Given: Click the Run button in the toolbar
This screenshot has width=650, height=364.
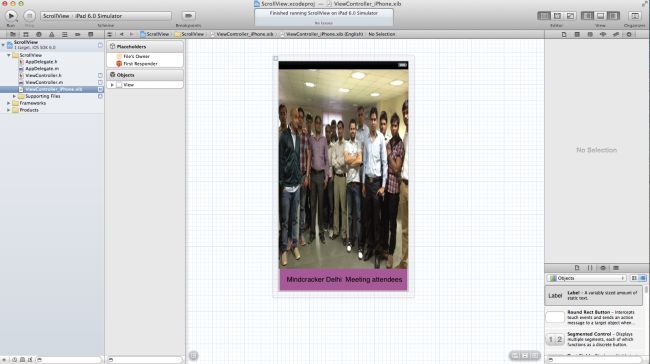Looking at the screenshot, I should [x=11, y=16].
